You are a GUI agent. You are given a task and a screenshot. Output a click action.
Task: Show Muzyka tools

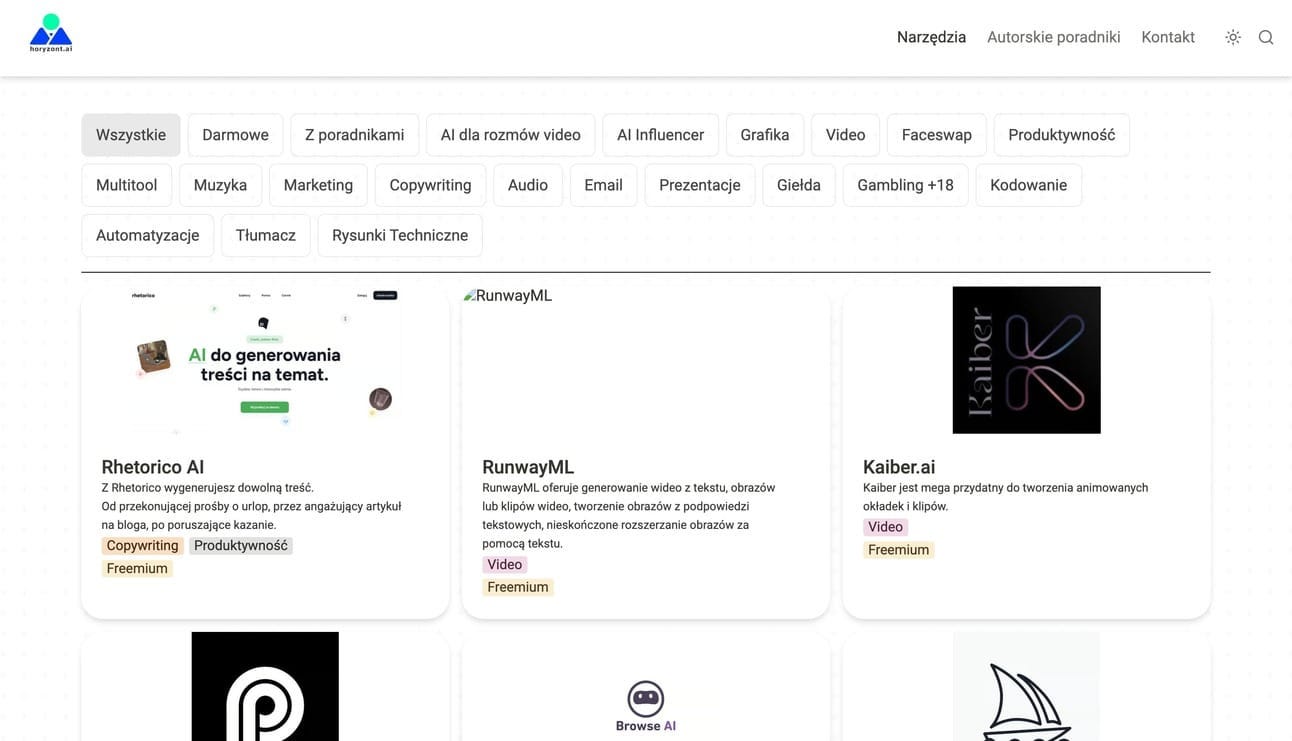coord(220,185)
